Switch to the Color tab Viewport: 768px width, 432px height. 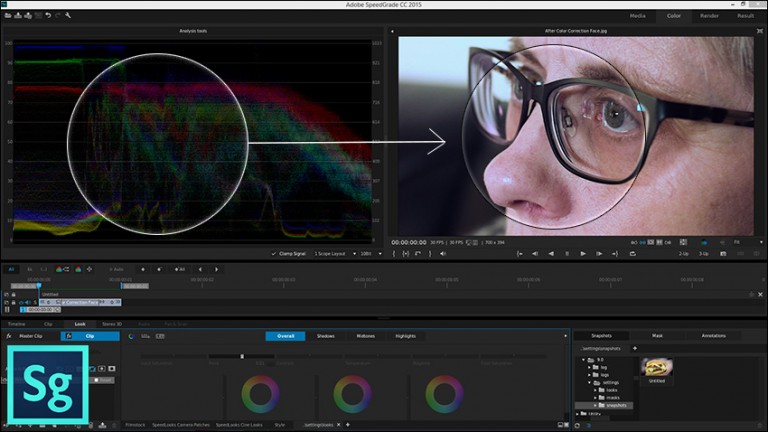(673, 16)
